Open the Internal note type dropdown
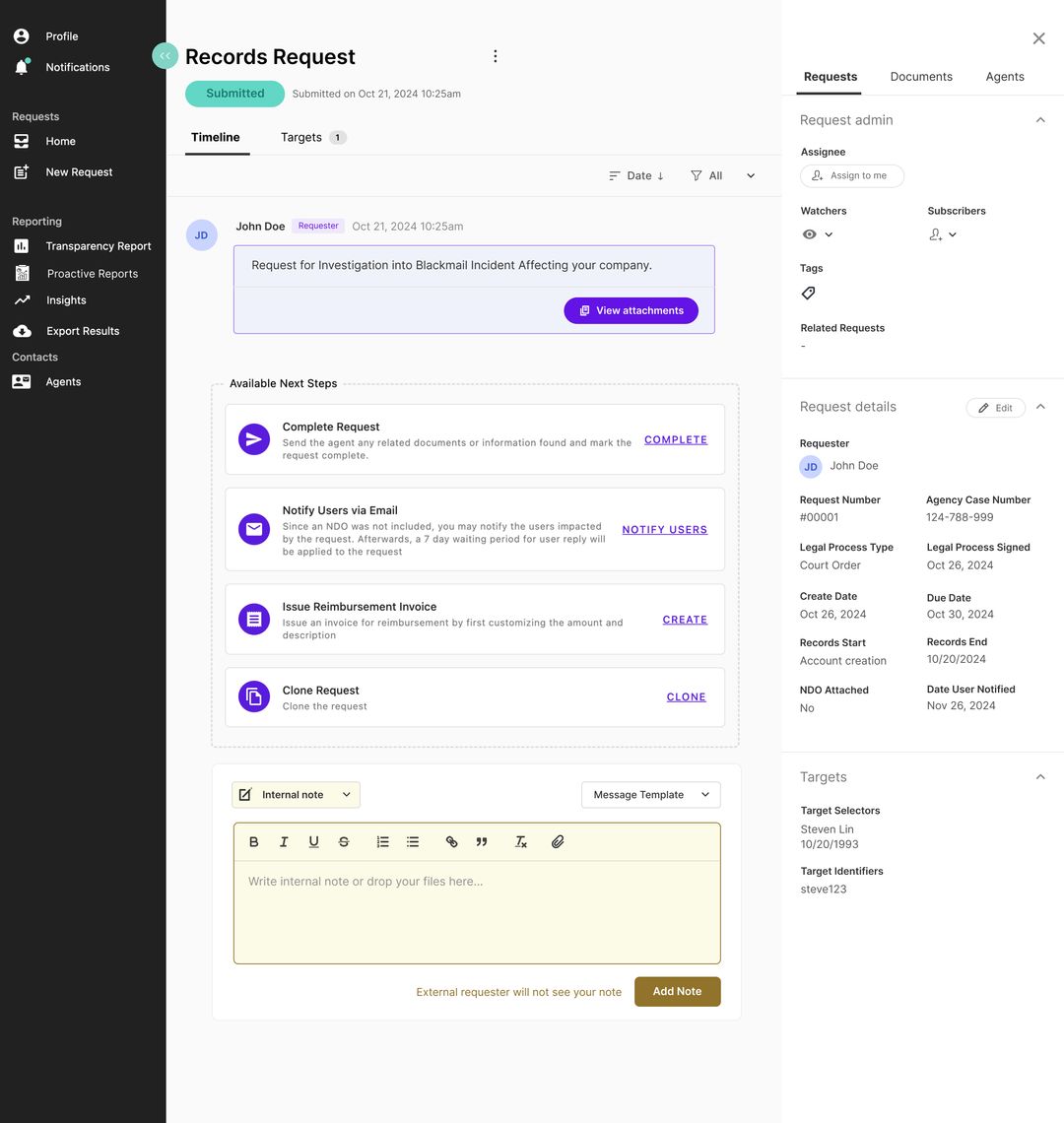Screen dimensions: 1064x1123 tap(295, 794)
